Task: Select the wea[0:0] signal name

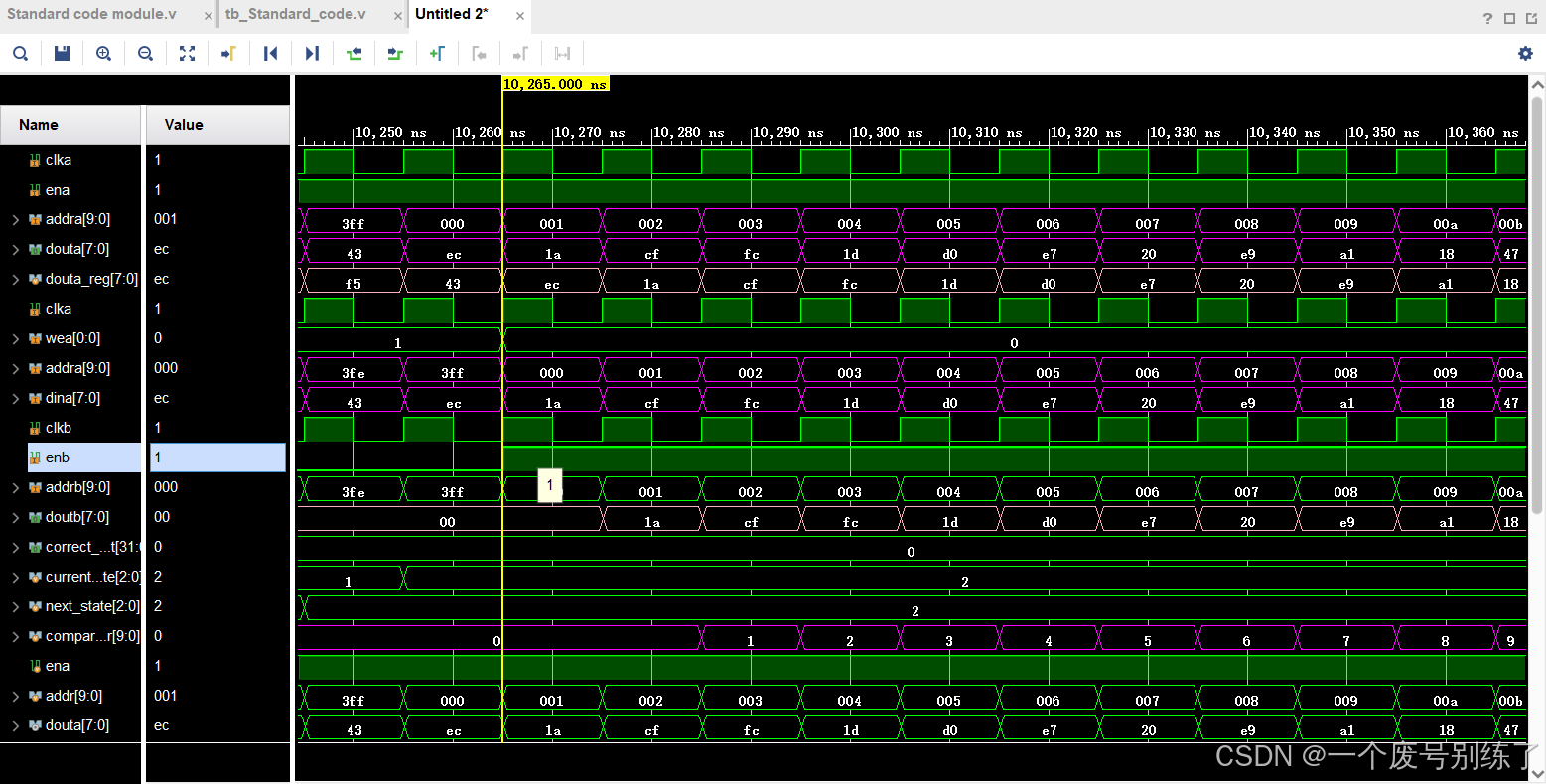Action: [x=72, y=338]
